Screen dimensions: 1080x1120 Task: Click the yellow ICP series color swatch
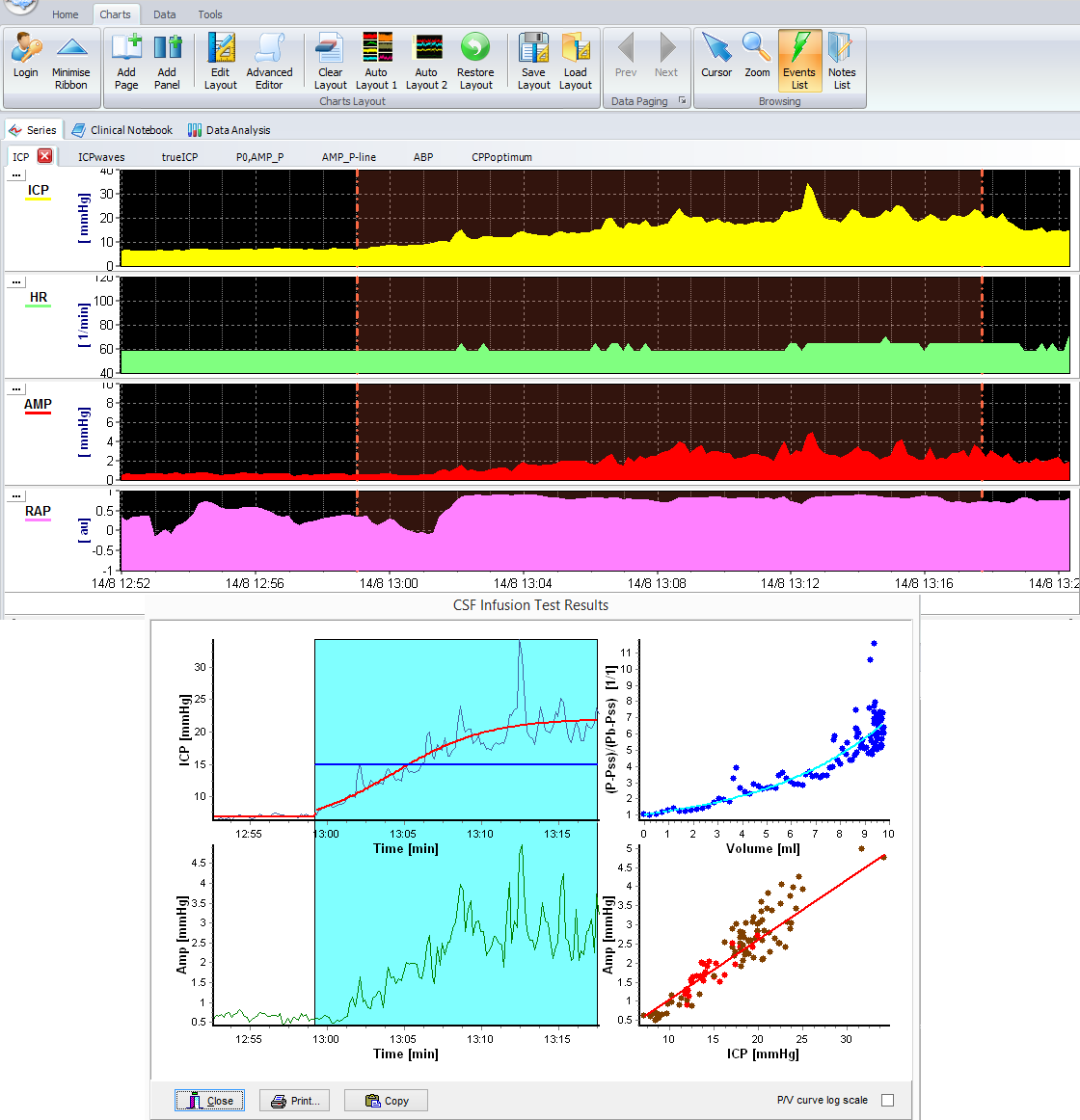(38, 200)
